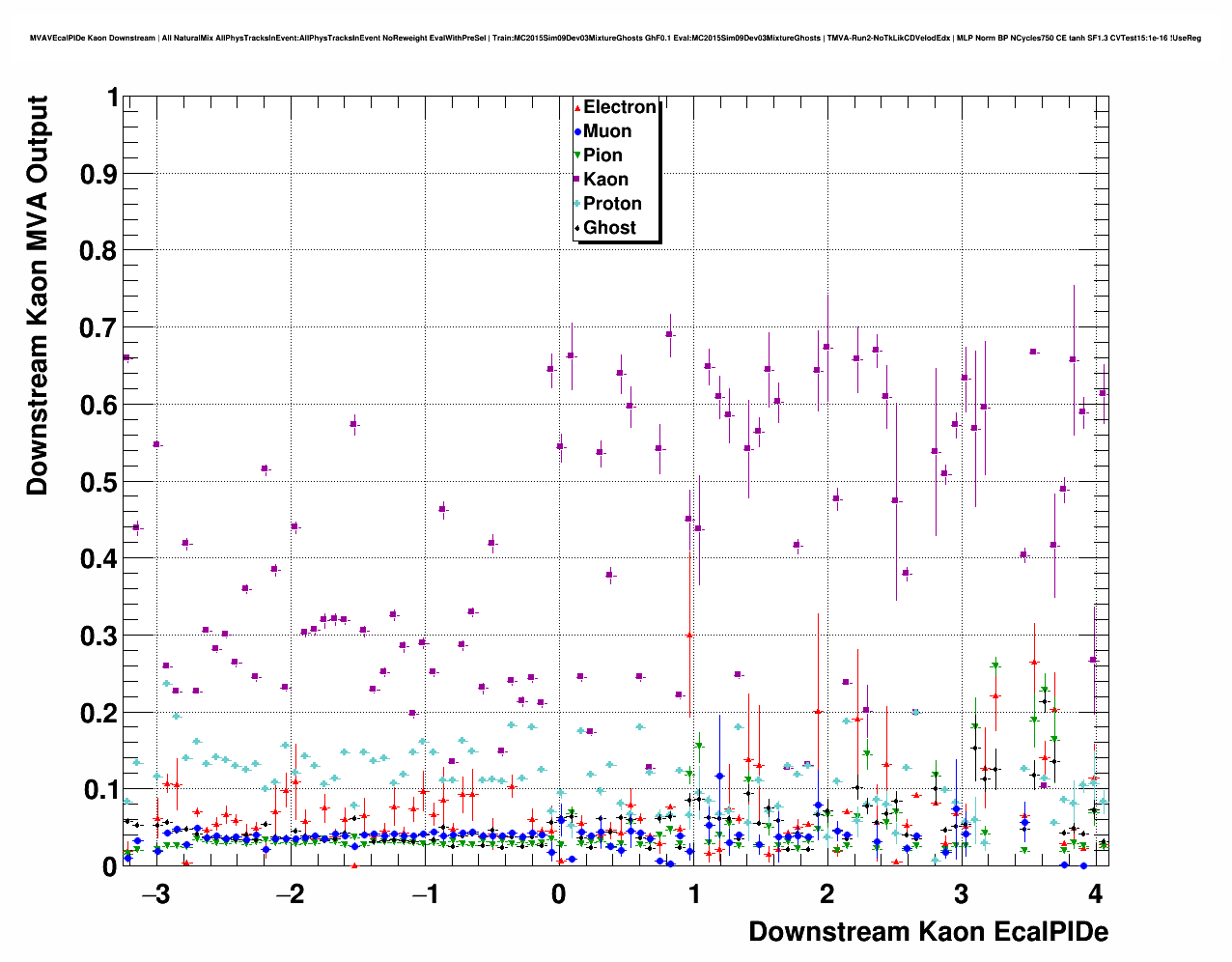The image size is (1232, 962).
Task: Click the x-axis tick label 4
Action: (1094, 892)
